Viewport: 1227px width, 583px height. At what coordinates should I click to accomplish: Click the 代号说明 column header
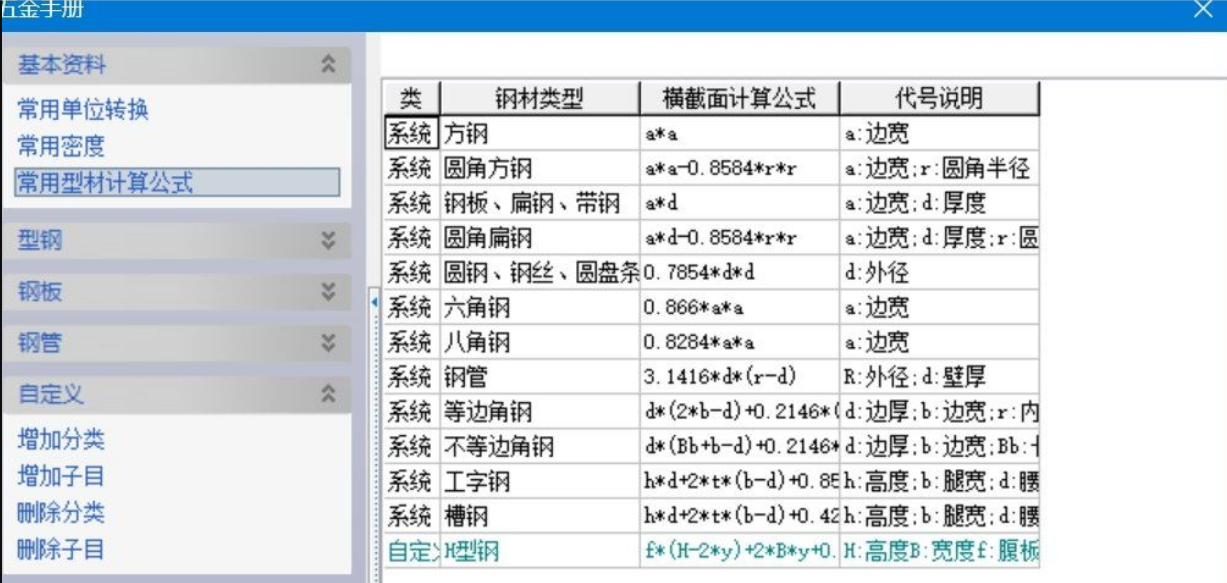tap(939, 98)
